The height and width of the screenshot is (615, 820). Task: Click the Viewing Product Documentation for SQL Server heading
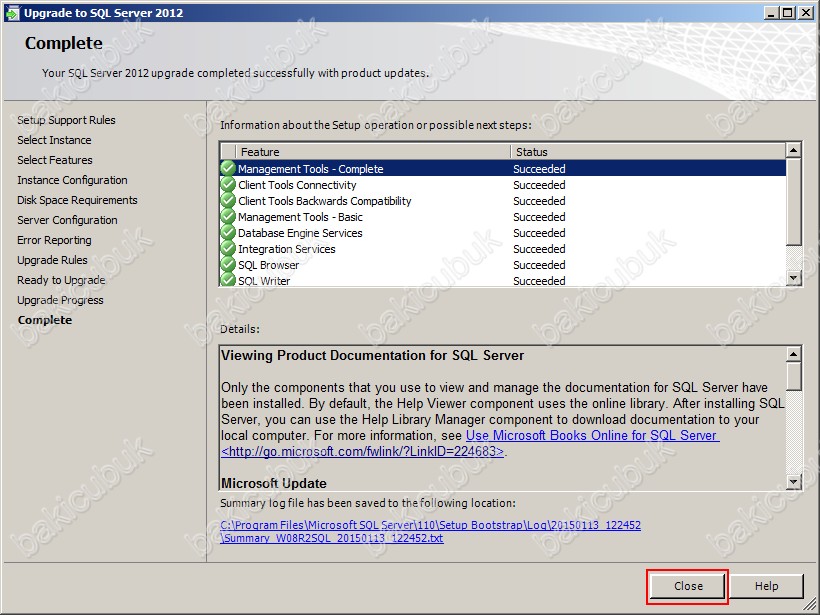pyautogui.click(x=372, y=356)
